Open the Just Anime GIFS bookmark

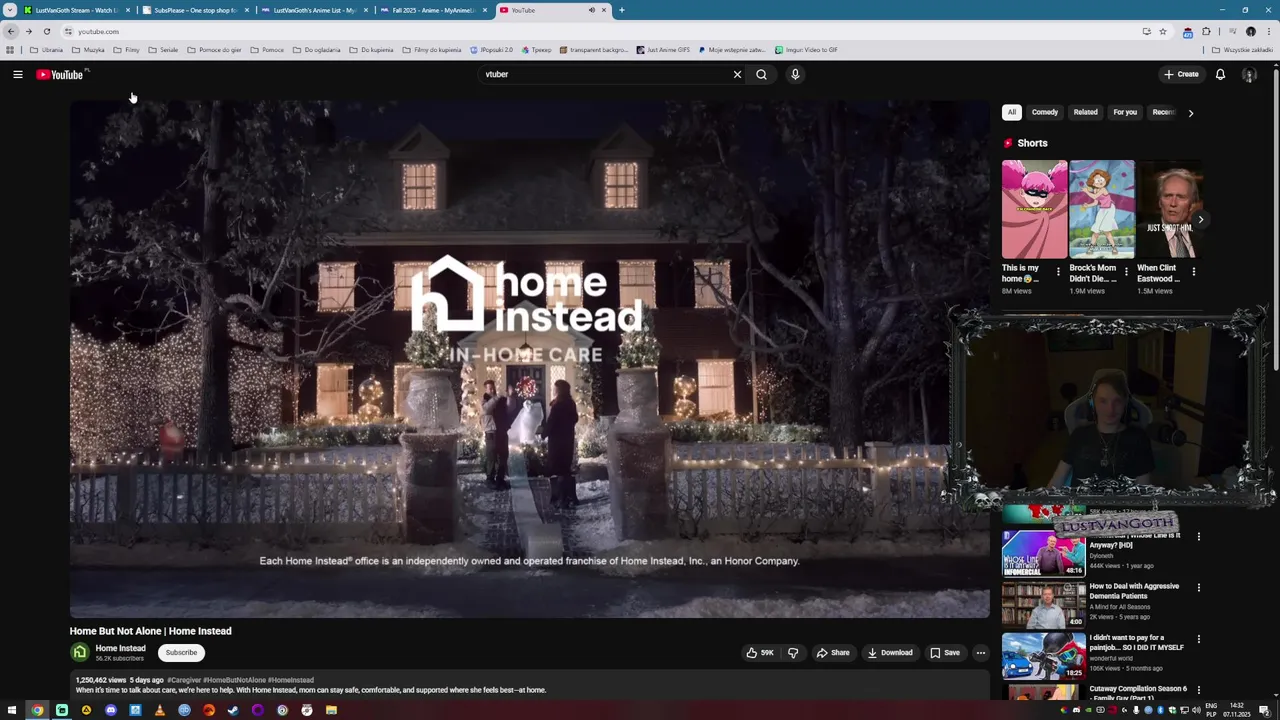click(x=663, y=49)
